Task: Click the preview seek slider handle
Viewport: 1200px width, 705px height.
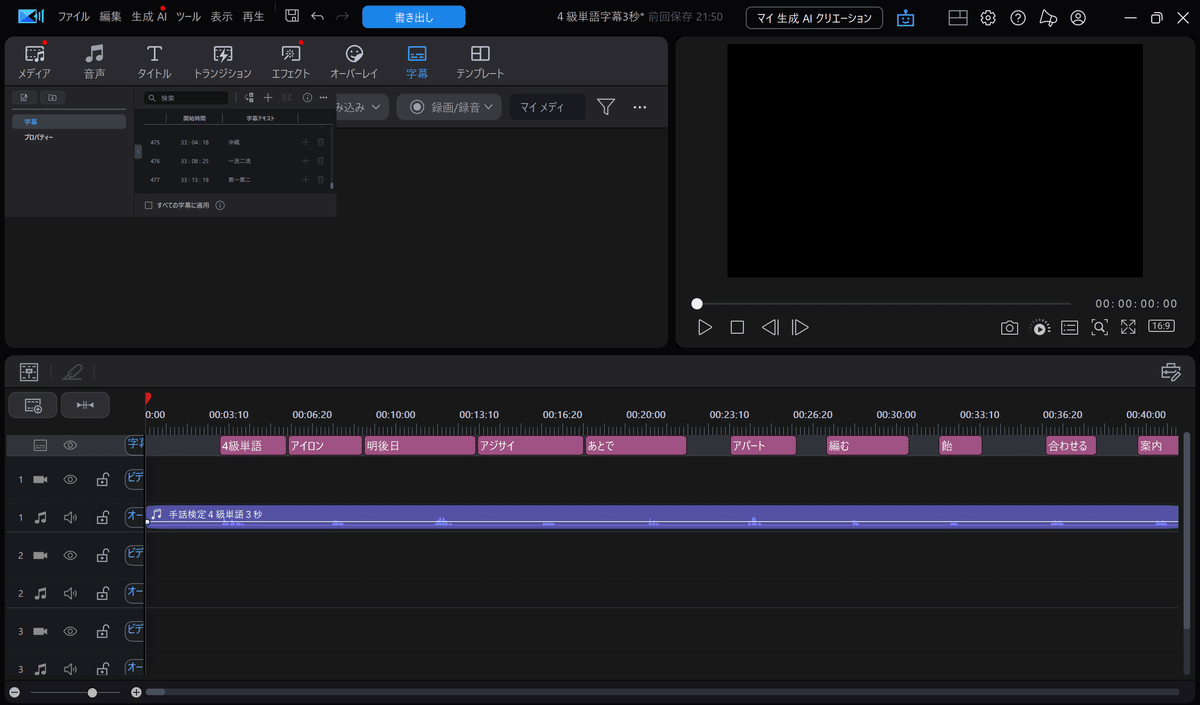Action: click(x=697, y=303)
